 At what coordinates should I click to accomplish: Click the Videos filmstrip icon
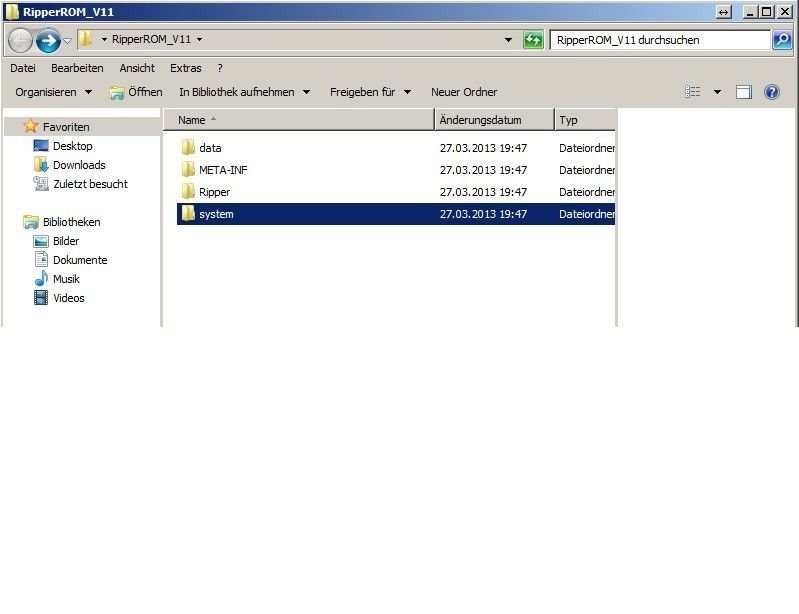pos(41,298)
